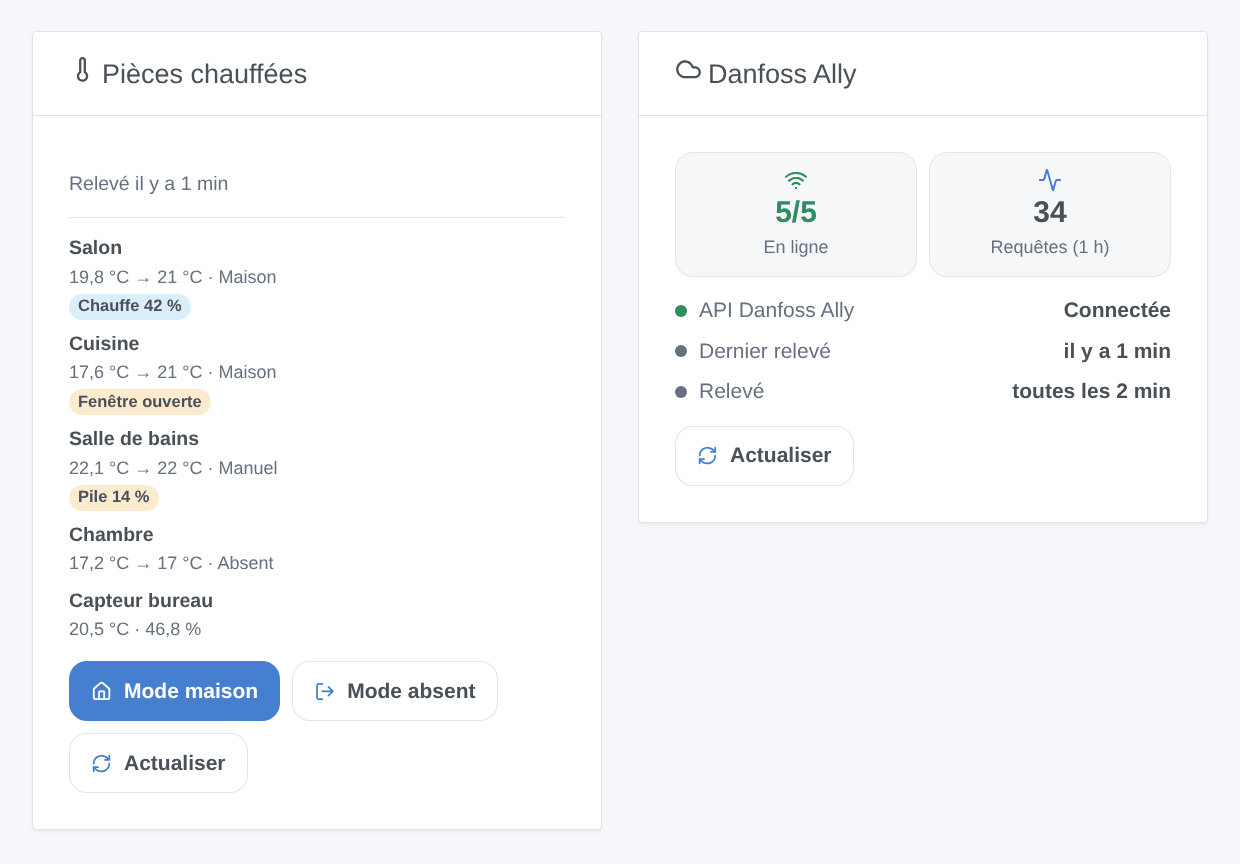This screenshot has height=864, width=1240.
Task: Click the toutes les 2 min value
Action: click(1091, 392)
